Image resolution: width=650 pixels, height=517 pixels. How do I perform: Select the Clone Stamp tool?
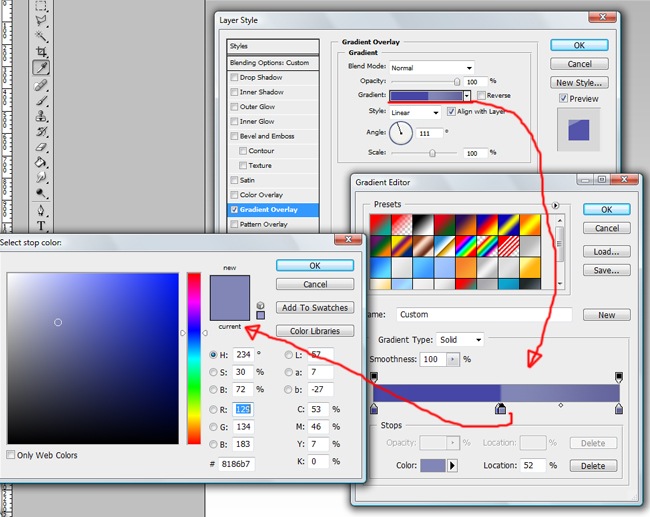pos(42,116)
